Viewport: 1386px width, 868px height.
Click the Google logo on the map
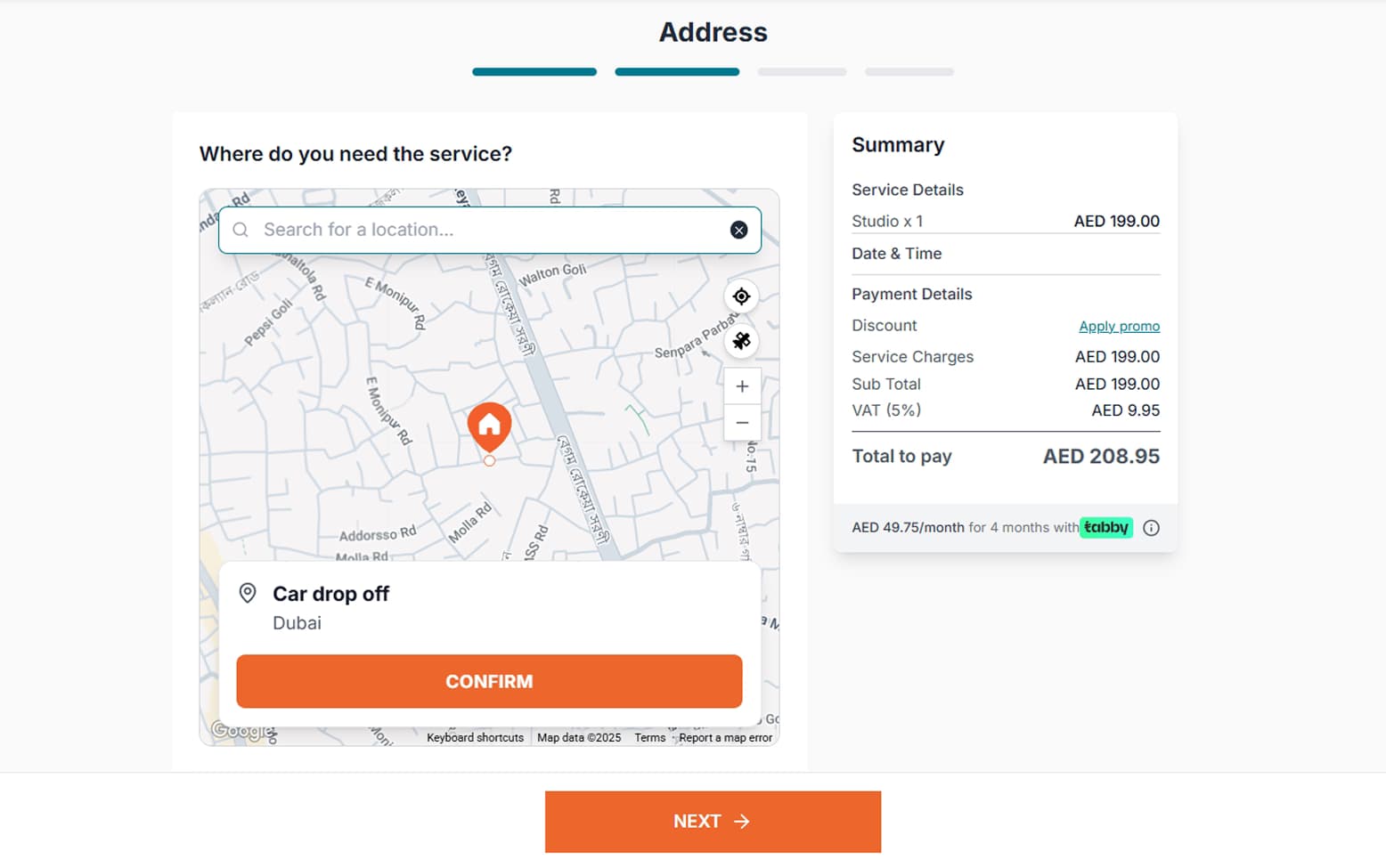click(x=237, y=731)
